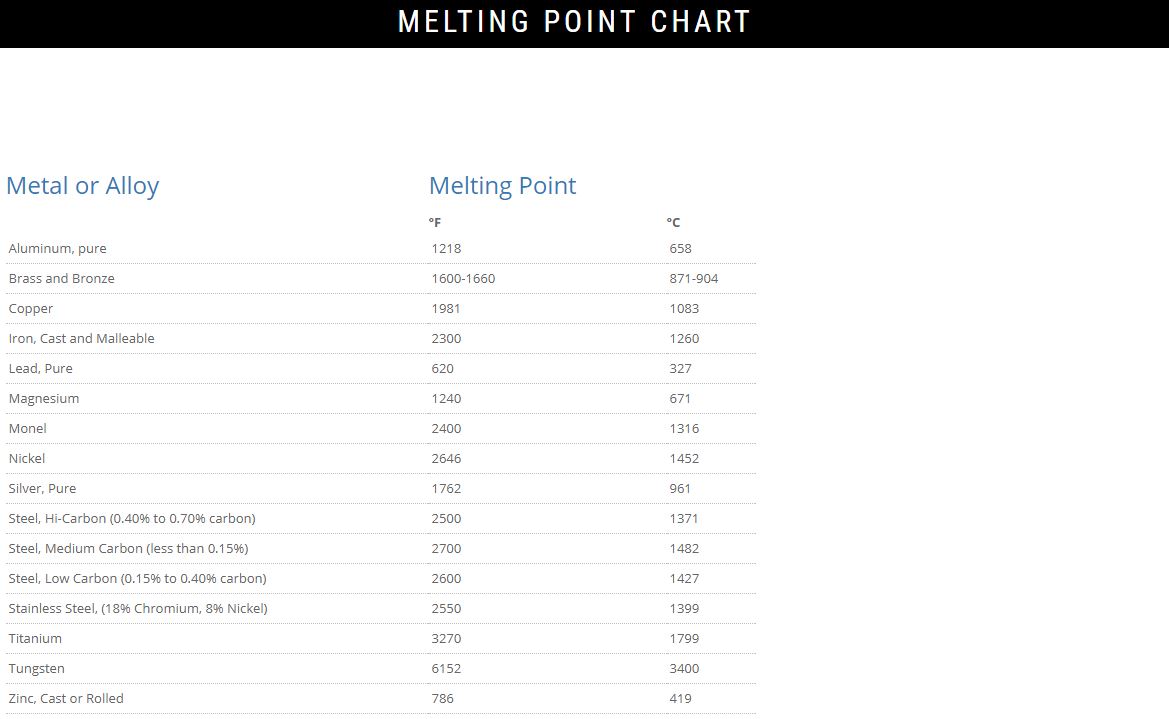Click Nickel's 2646 Fahrenheit value
The height and width of the screenshot is (719, 1169).
click(446, 459)
